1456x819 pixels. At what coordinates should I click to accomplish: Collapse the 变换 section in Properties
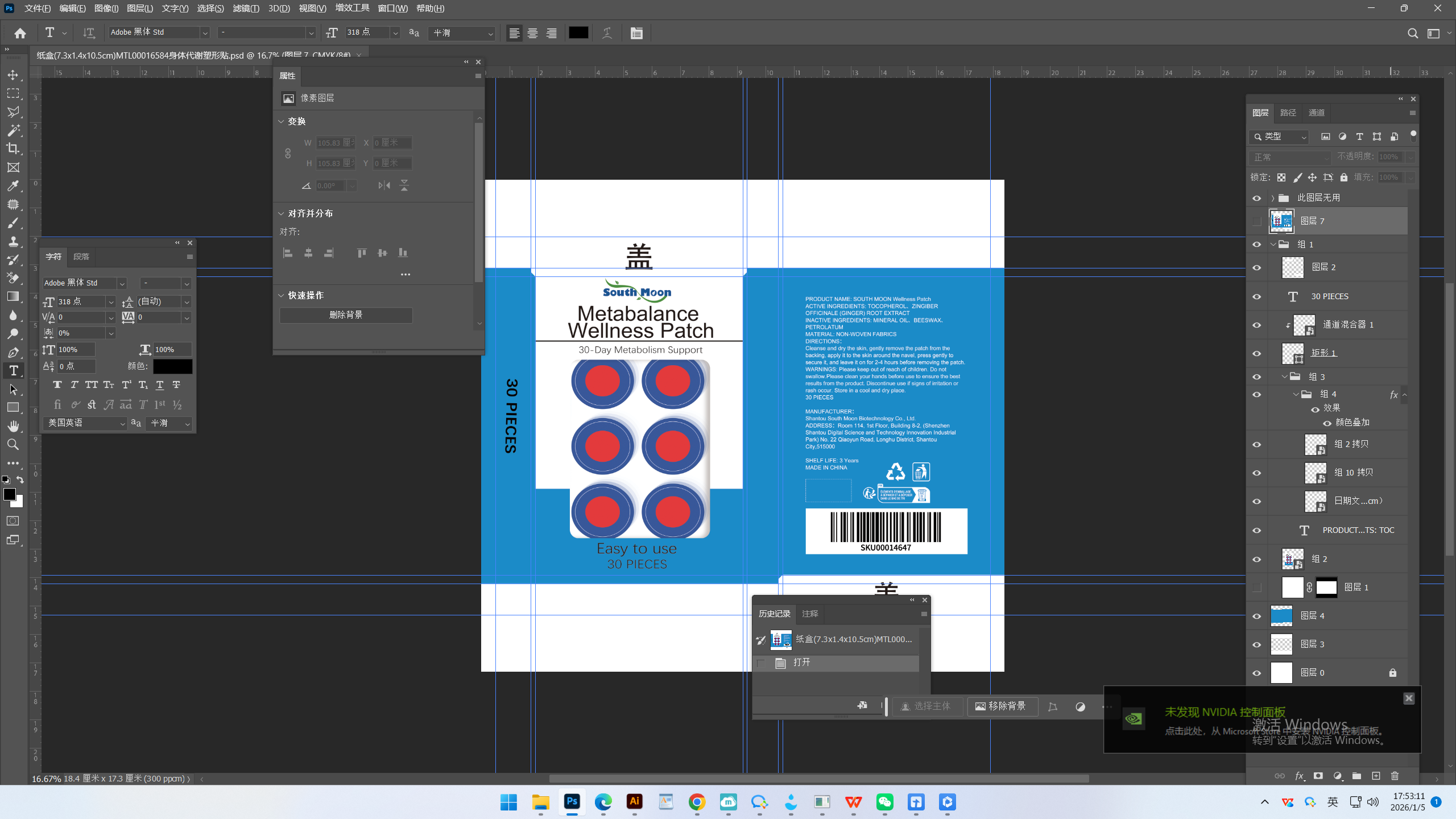(x=281, y=122)
